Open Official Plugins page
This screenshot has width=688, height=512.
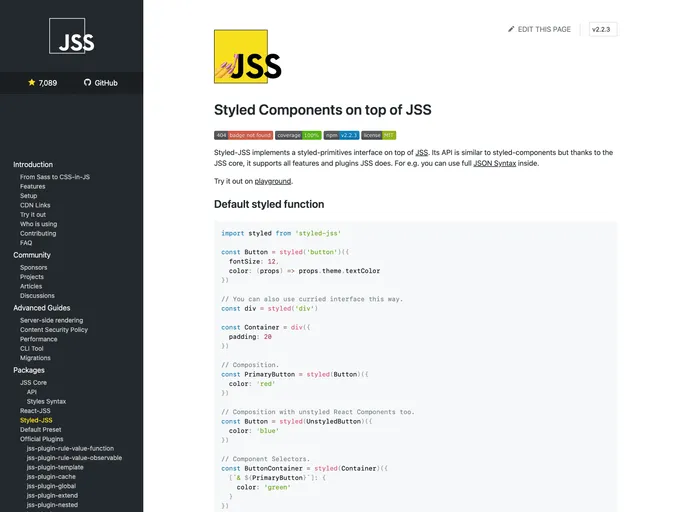[42, 439]
